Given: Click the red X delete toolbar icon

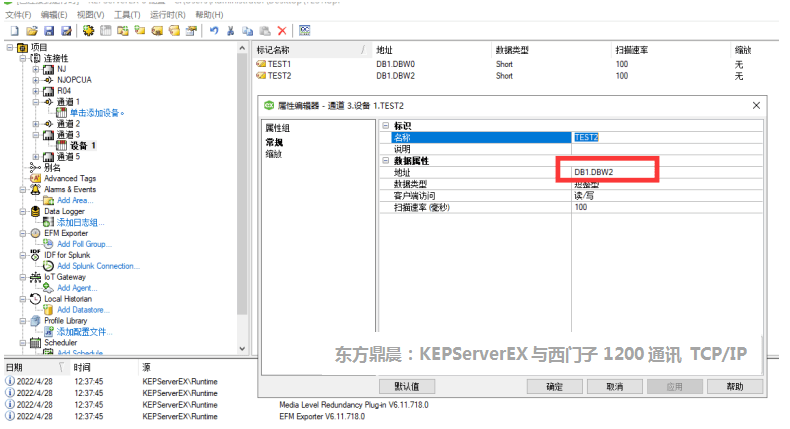Looking at the screenshot, I should (x=282, y=32).
